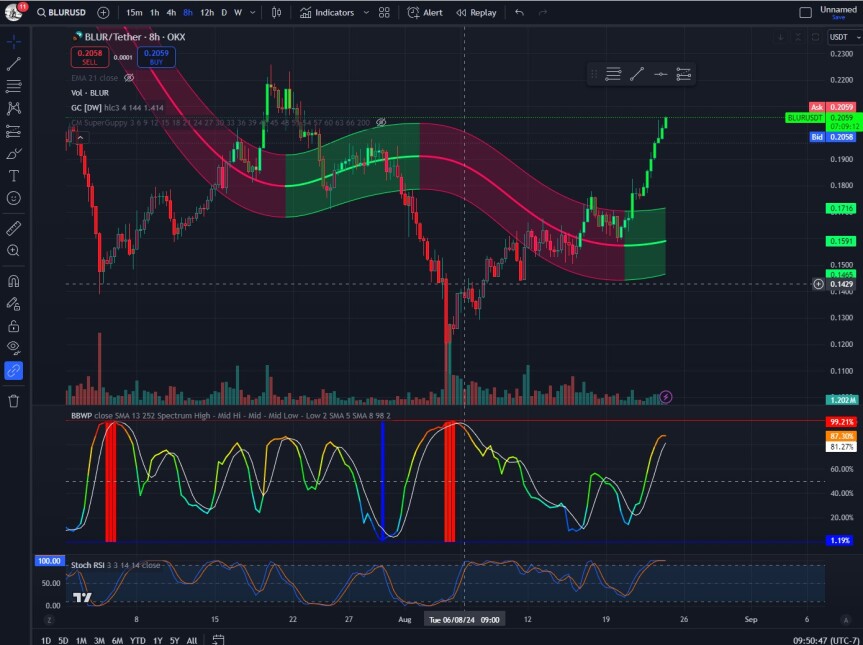The height and width of the screenshot is (645, 863).
Task: Expand the timeframe interval dropdown
Action: tap(253, 13)
